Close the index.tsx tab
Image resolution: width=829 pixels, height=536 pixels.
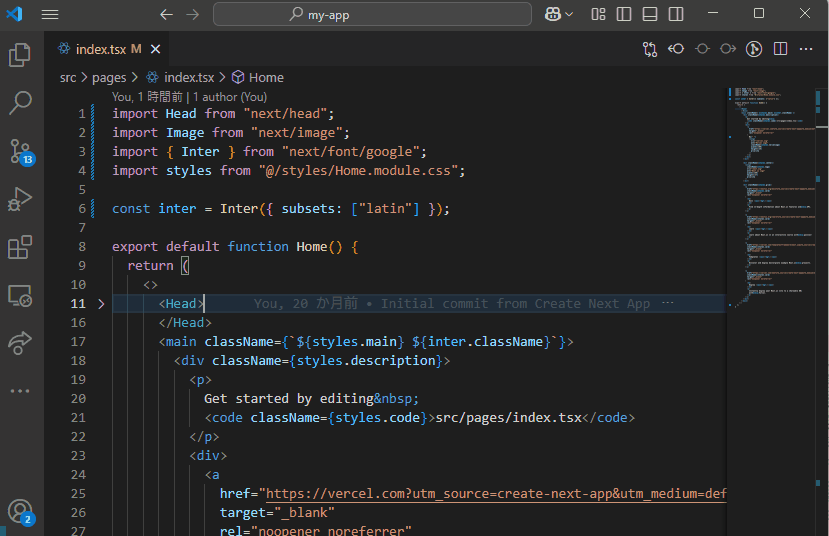click(155, 49)
